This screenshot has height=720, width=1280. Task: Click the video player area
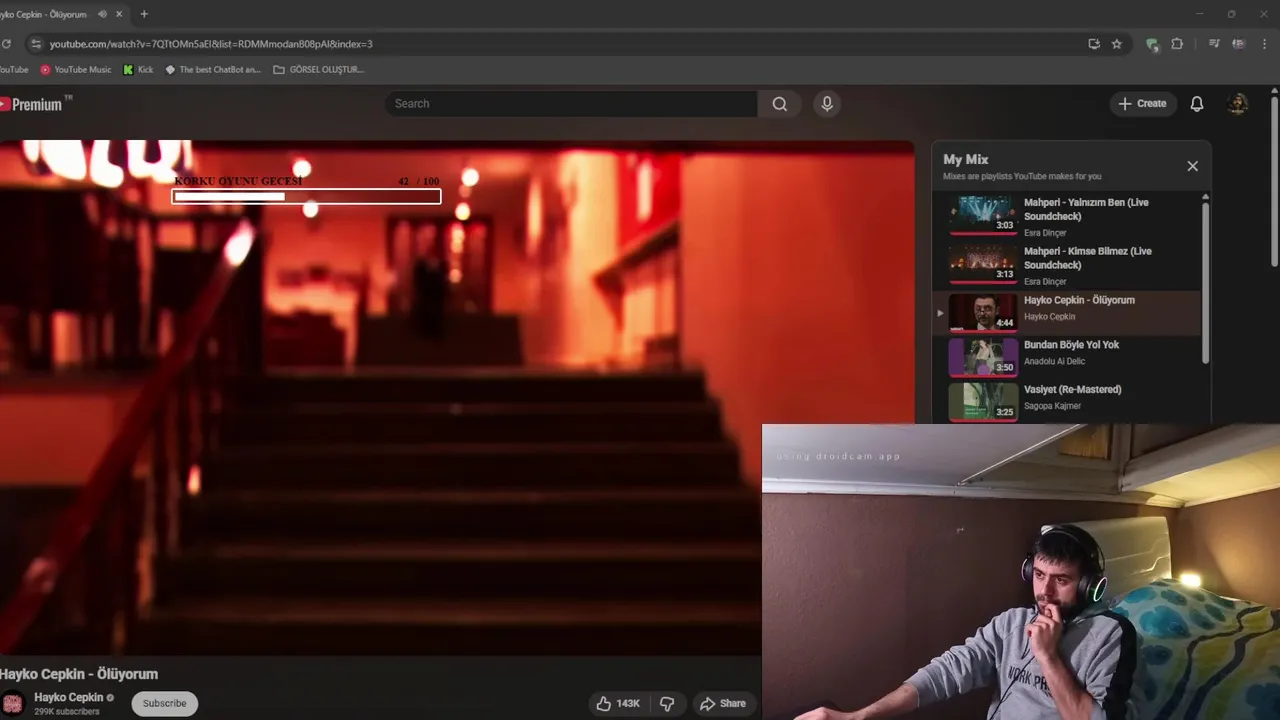[456, 398]
